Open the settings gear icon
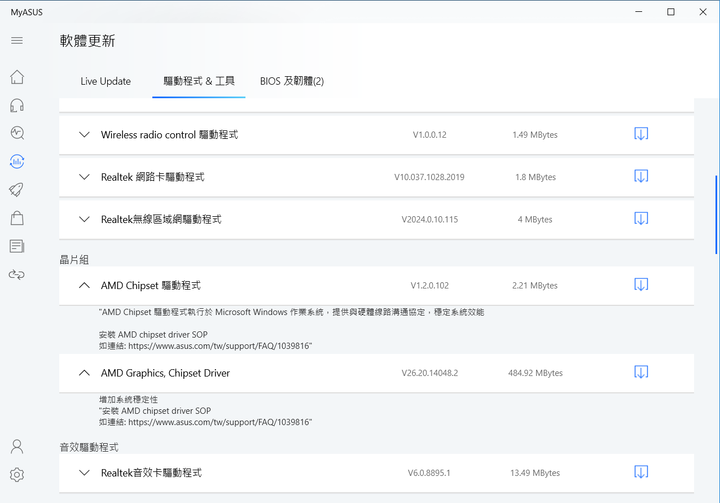720x503 pixels. 17,475
